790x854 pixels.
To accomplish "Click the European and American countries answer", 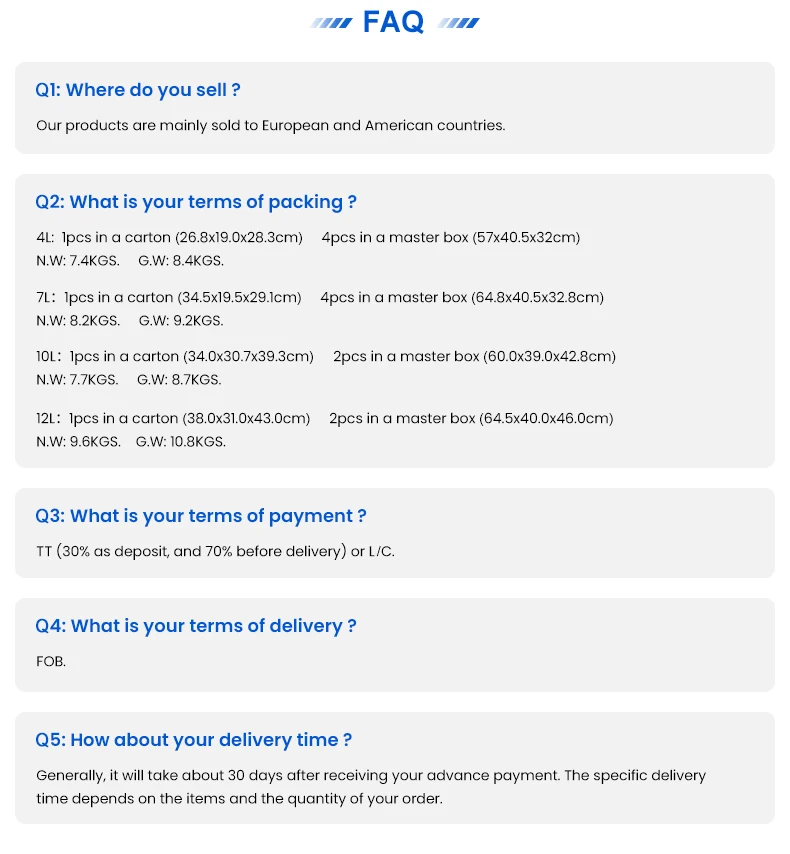I will pos(270,126).
